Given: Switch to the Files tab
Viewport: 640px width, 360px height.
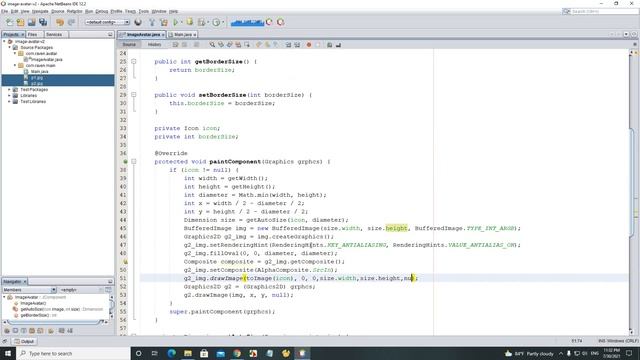Looking at the screenshot, I should 32,35.
